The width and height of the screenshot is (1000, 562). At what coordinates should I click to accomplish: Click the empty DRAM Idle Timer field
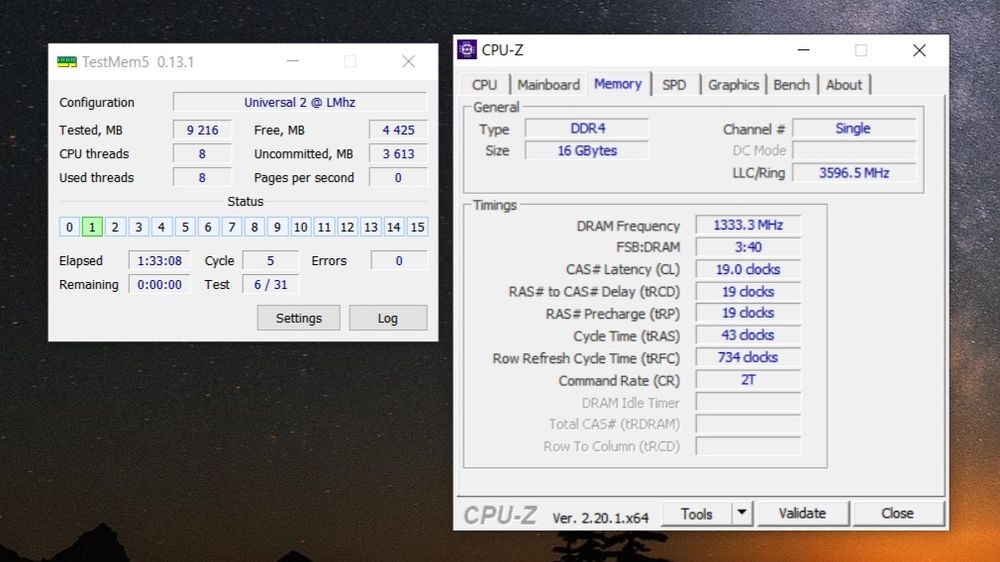[x=747, y=402]
